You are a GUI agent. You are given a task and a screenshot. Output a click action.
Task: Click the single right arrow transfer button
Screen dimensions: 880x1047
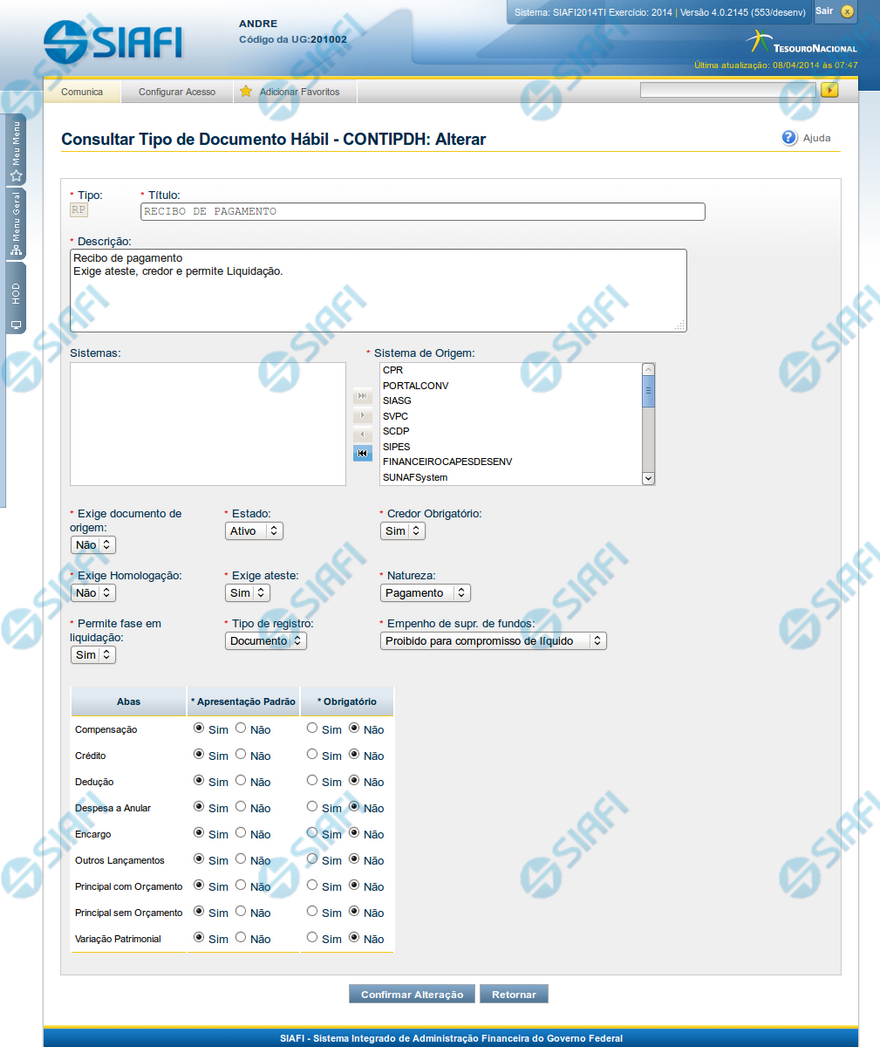(x=362, y=416)
